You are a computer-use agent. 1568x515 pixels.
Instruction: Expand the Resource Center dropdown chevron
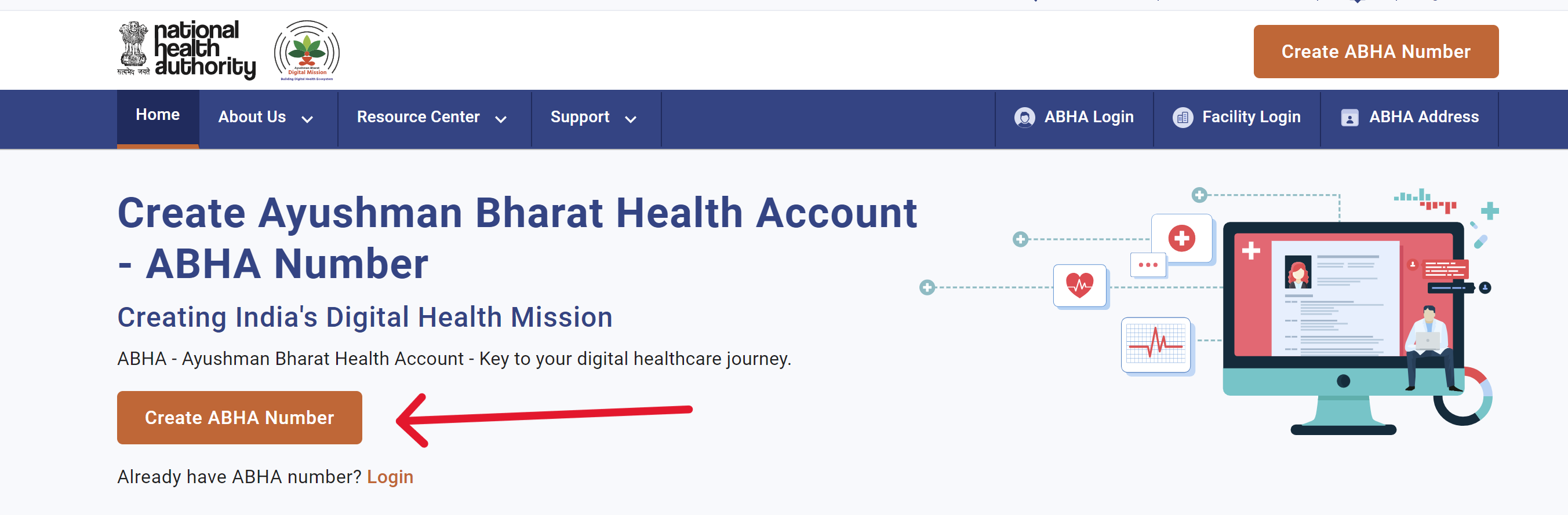tap(501, 119)
